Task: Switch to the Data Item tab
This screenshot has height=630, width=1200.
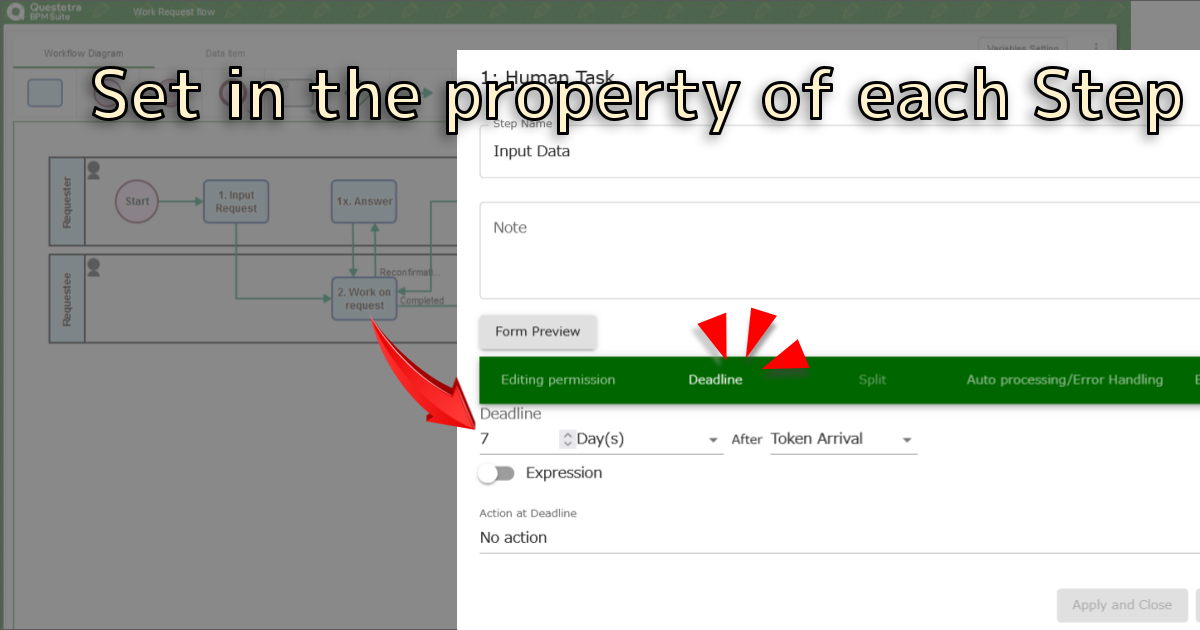Action: click(225, 53)
